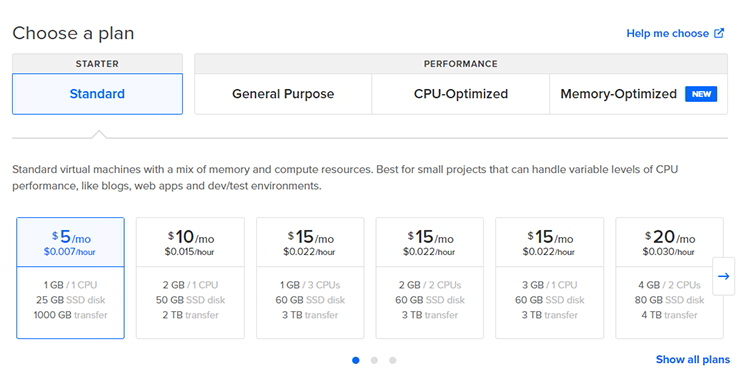Click the right arrow to see more plans
The width and height of the screenshot is (750, 376).
pyautogui.click(x=723, y=276)
